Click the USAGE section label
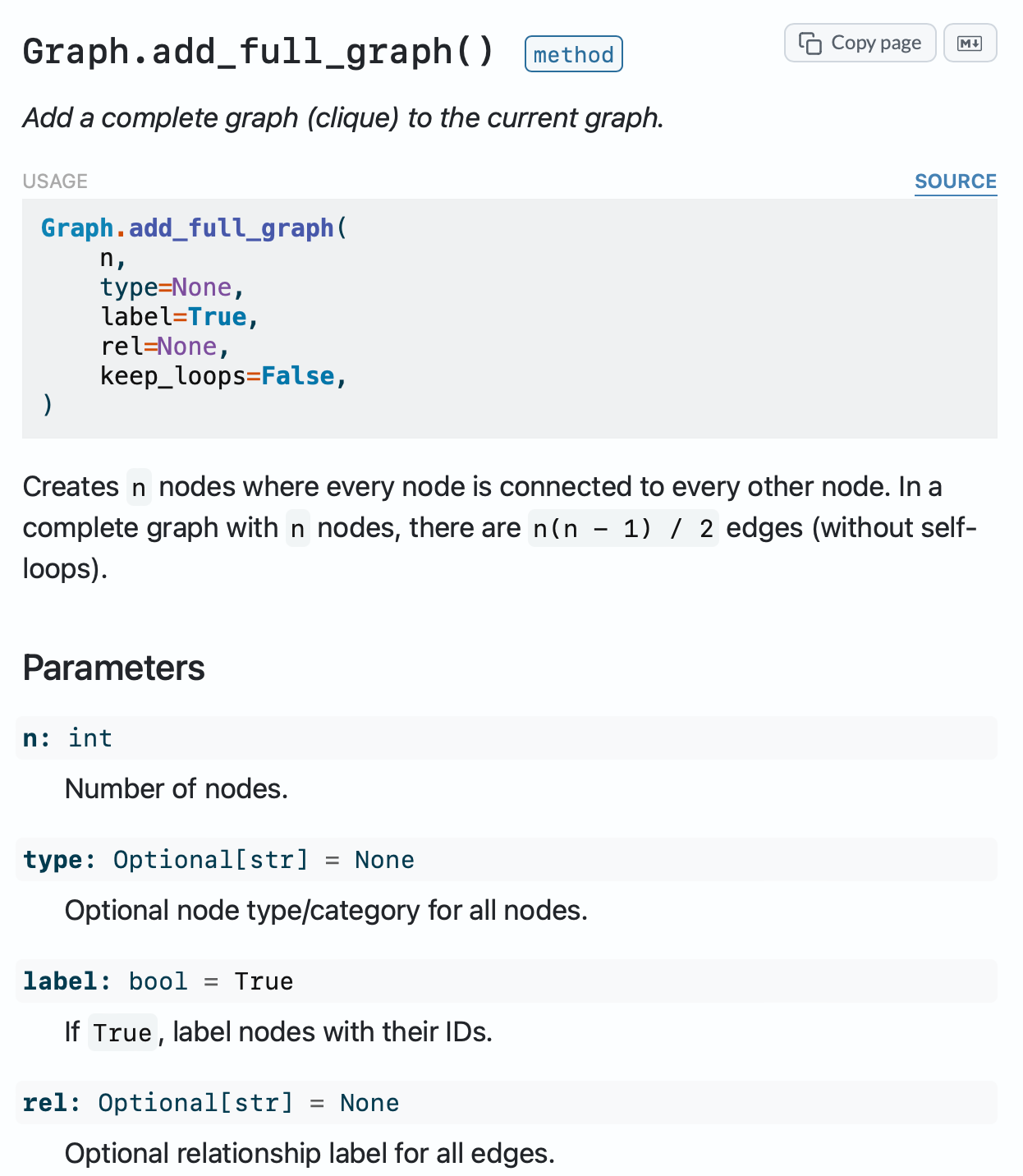The width and height of the screenshot is (1023, 1176). tap(55, 181)
